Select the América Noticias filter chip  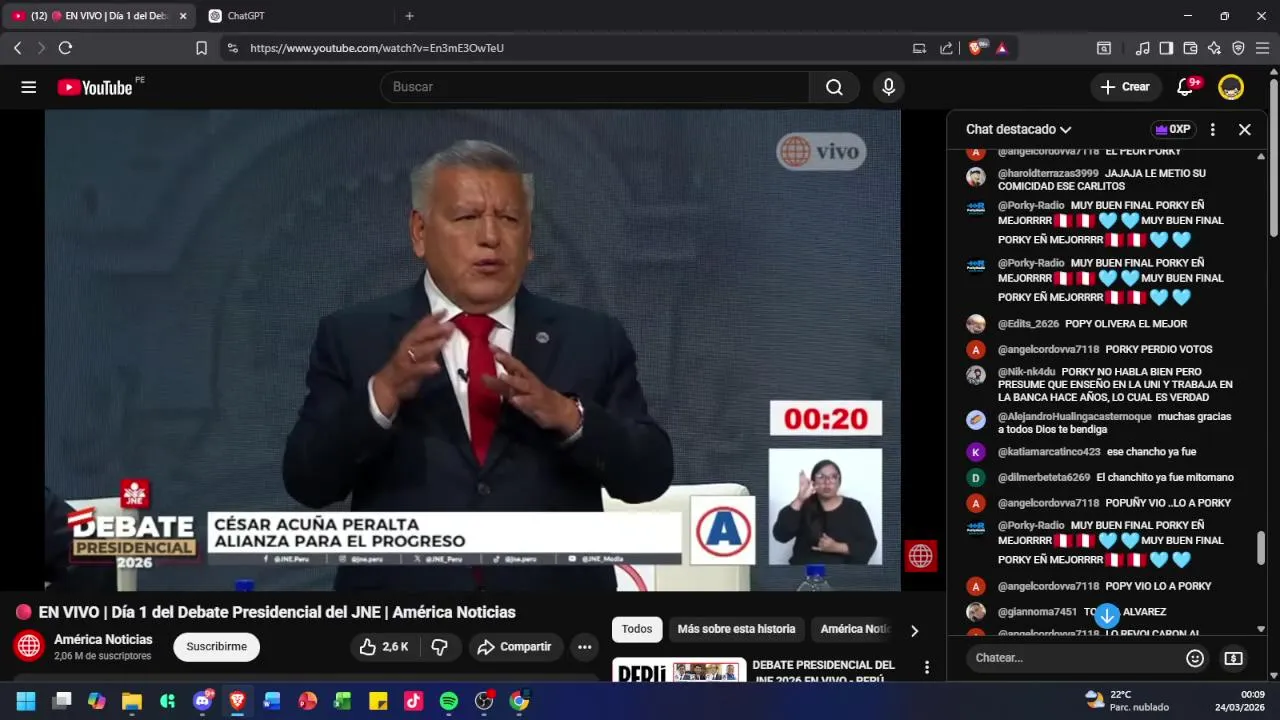[x=853, y=629]
